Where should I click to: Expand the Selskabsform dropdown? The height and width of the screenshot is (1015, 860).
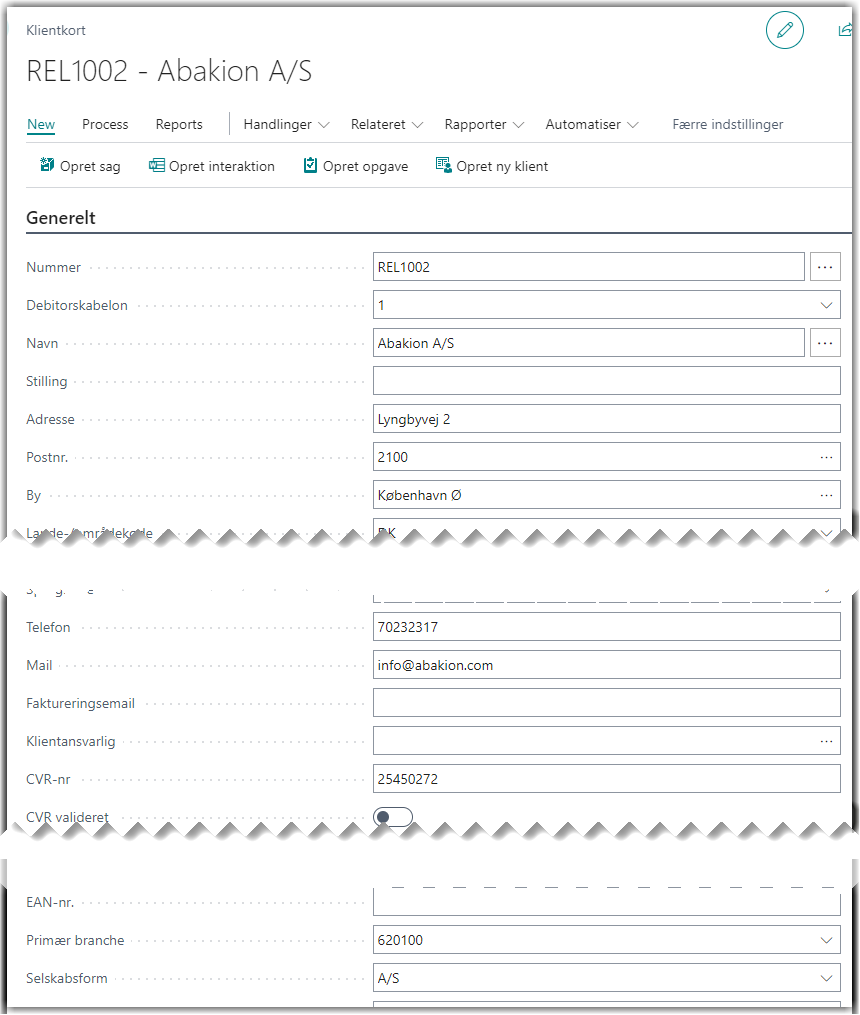(x=826, y=978)
